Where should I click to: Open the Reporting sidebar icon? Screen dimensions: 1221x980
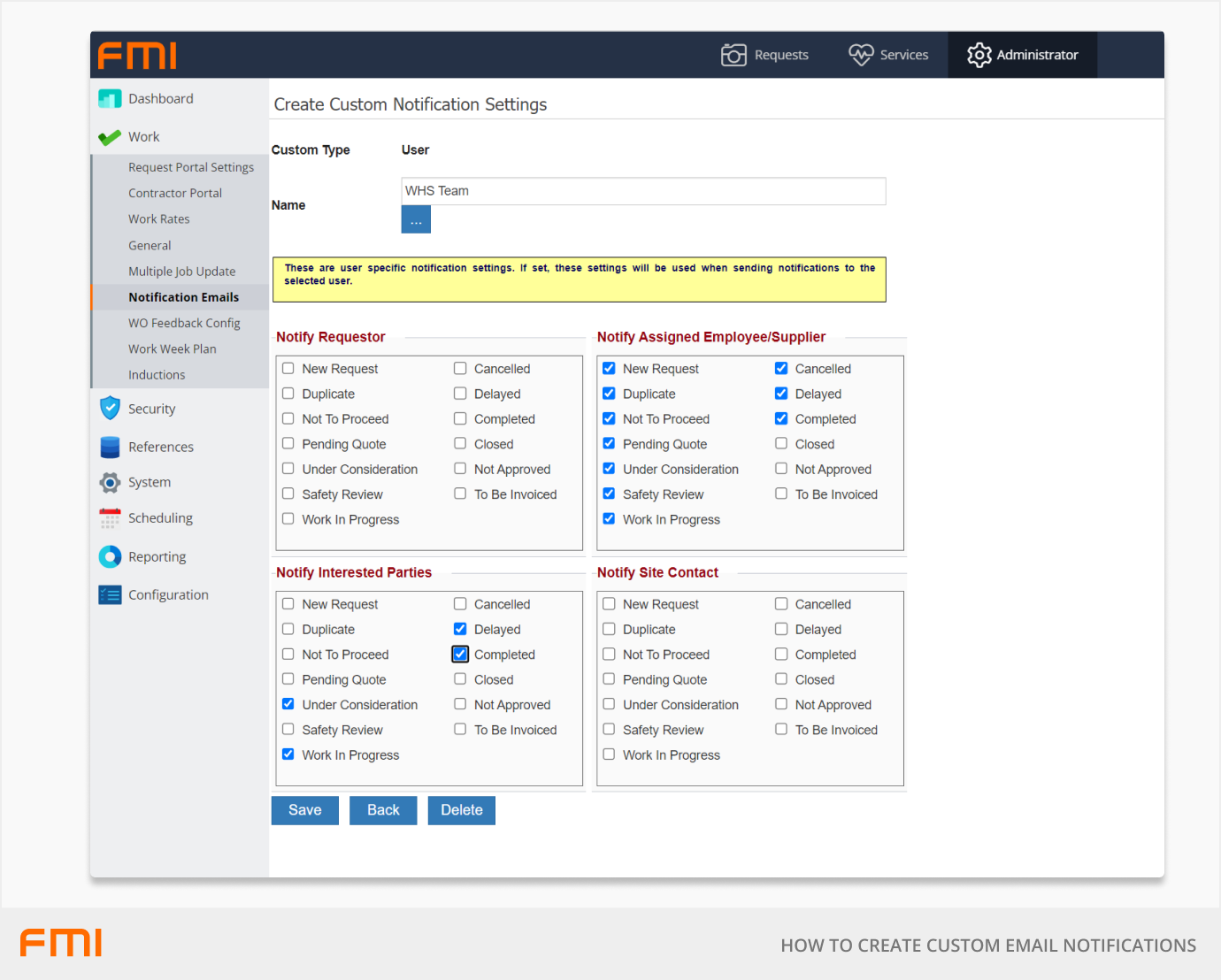(110, 556)
